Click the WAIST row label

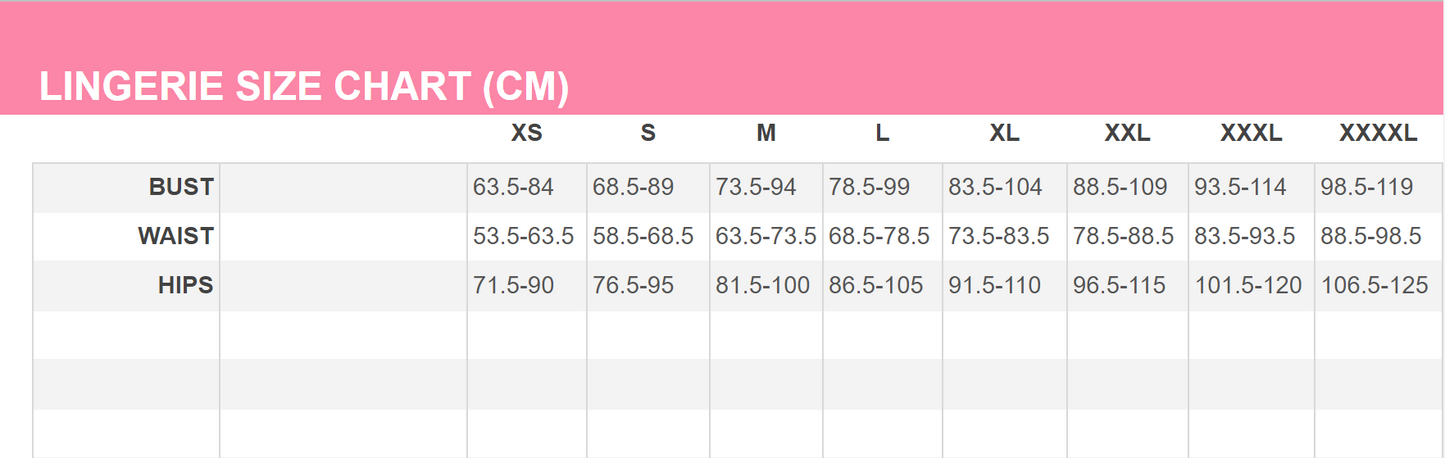(176, 237)
